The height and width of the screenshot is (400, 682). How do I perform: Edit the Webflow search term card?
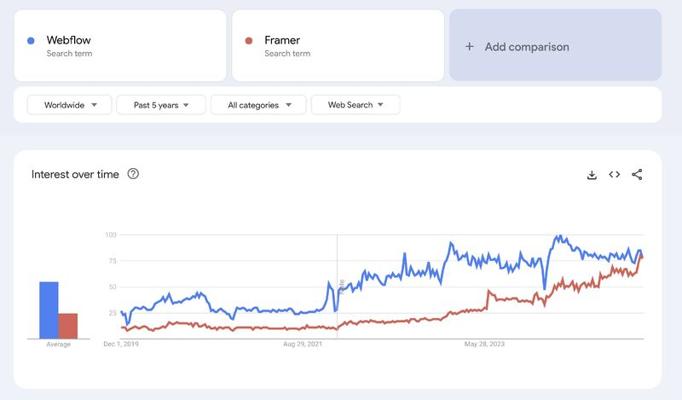[120, 46]
